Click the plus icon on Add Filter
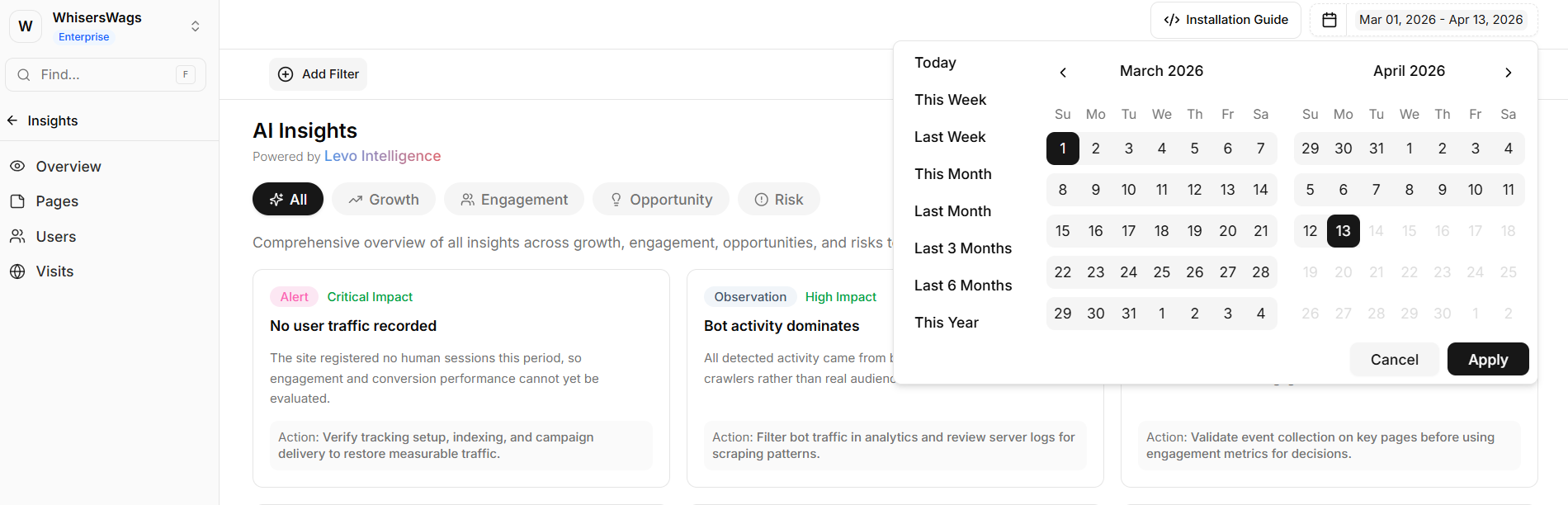Image resolution: width=1568 pixels, height=505 pixels. 286,74
